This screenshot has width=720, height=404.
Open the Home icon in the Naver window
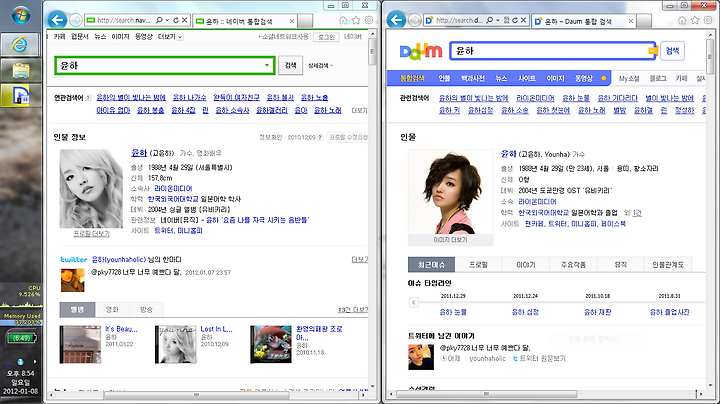click(343, 20)
